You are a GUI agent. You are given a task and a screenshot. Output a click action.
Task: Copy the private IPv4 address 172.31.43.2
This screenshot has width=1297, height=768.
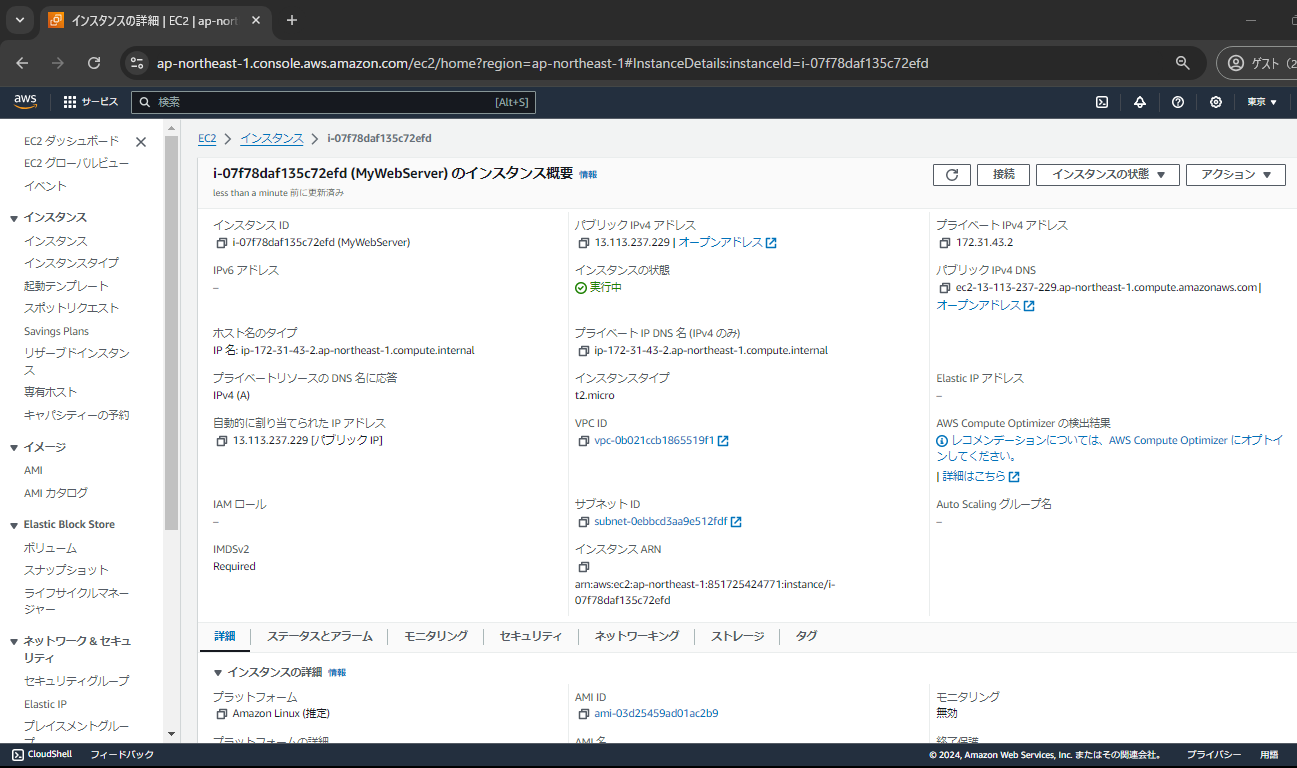(945, 242)
